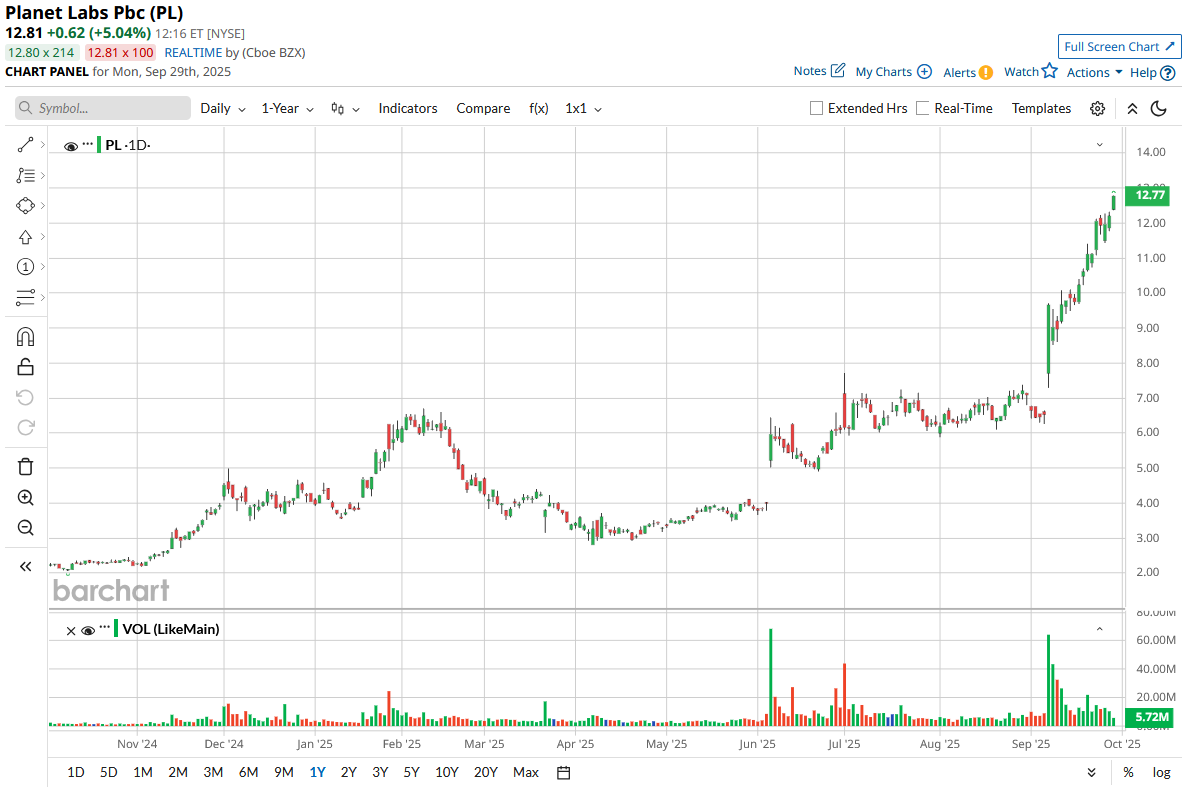Zoom out of the chart

pyautogui.click(x=26, y=527)
